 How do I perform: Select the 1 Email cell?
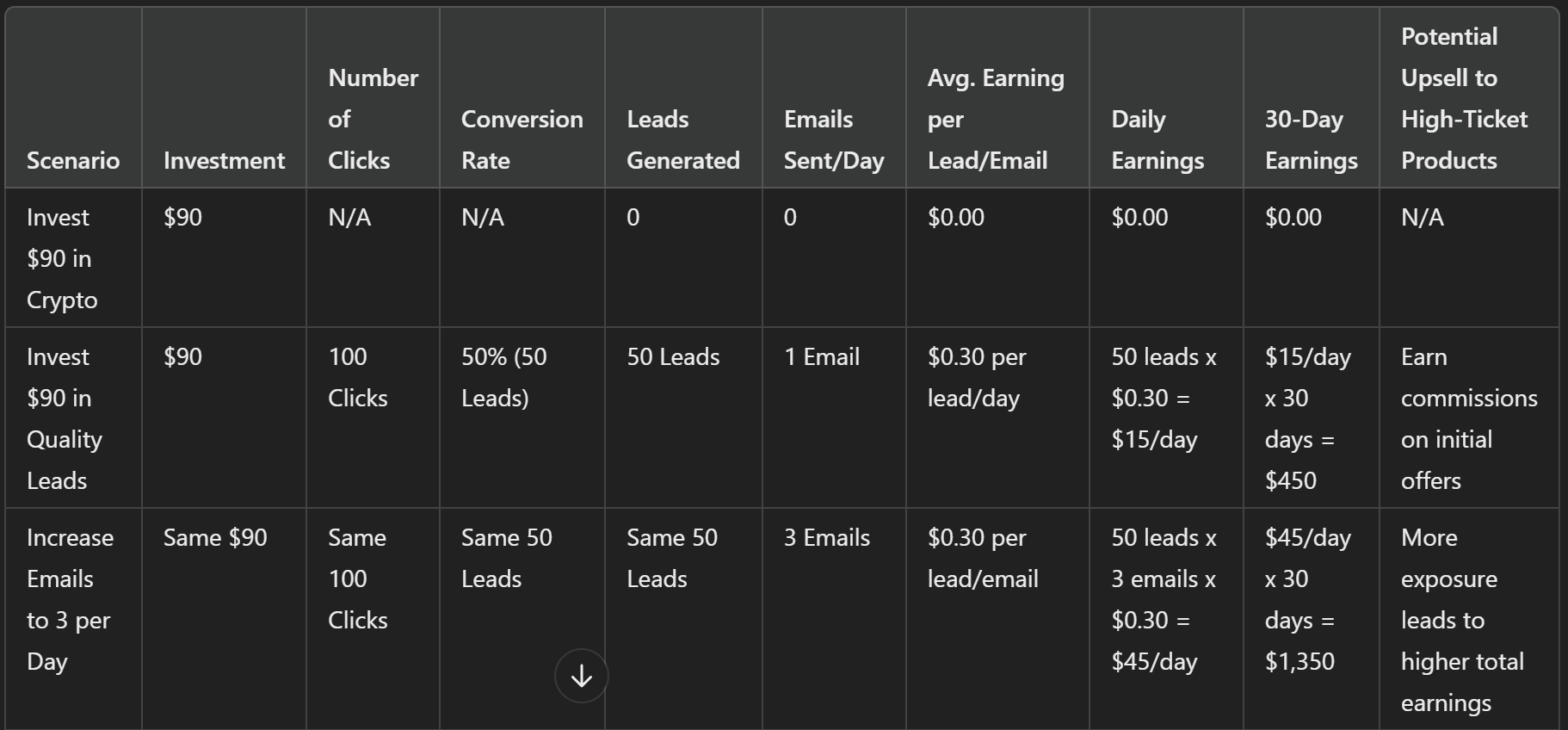821,356
